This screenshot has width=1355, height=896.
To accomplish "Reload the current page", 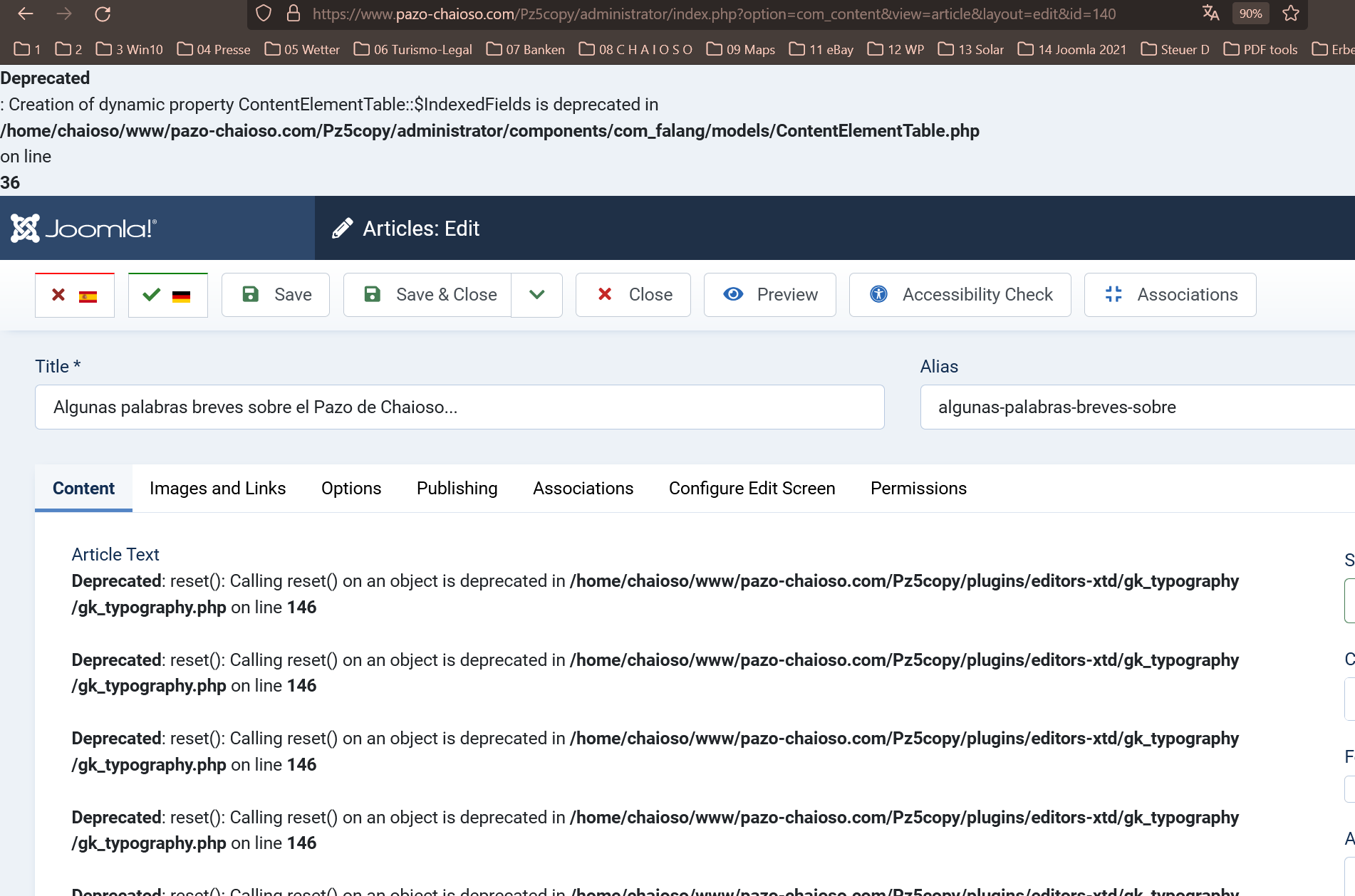I will click(x=103, y=14).
